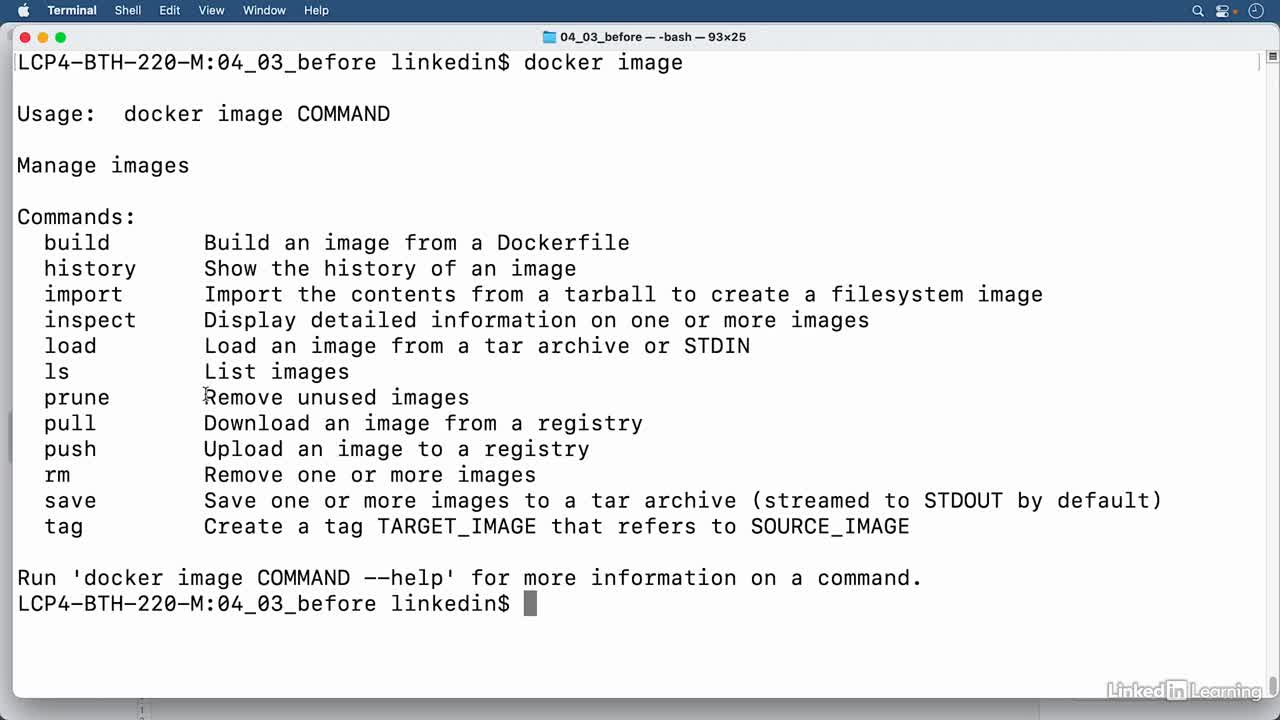
Task: Click 'Display detailed information' description line
Action: coord(537,321)
